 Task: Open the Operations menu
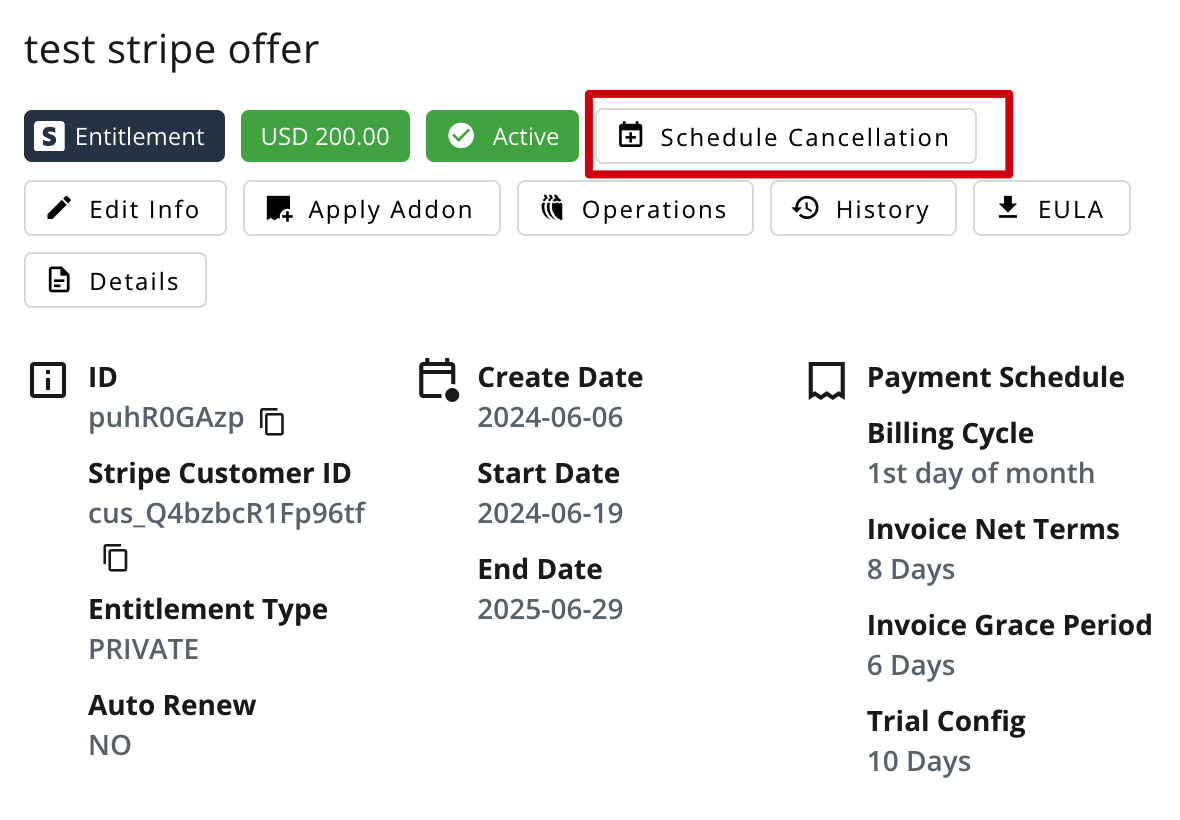pos(635,208)
